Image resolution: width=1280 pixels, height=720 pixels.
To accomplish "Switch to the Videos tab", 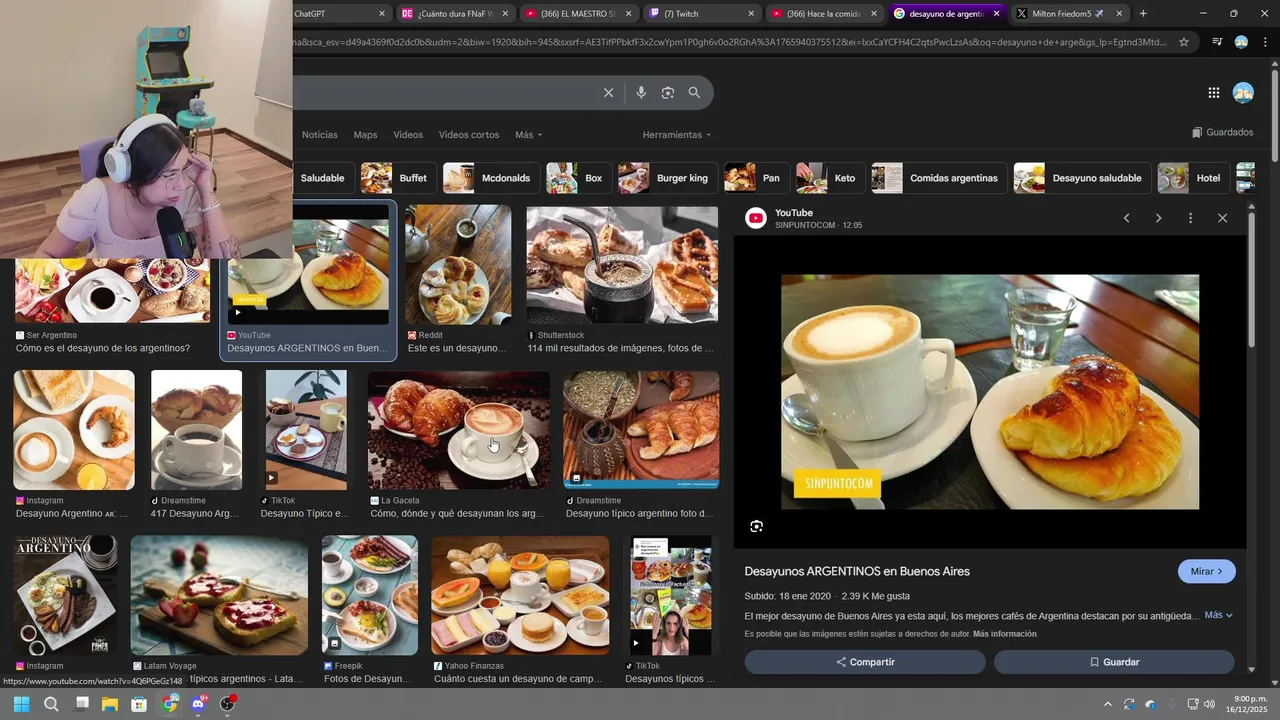I will point(408,135).
